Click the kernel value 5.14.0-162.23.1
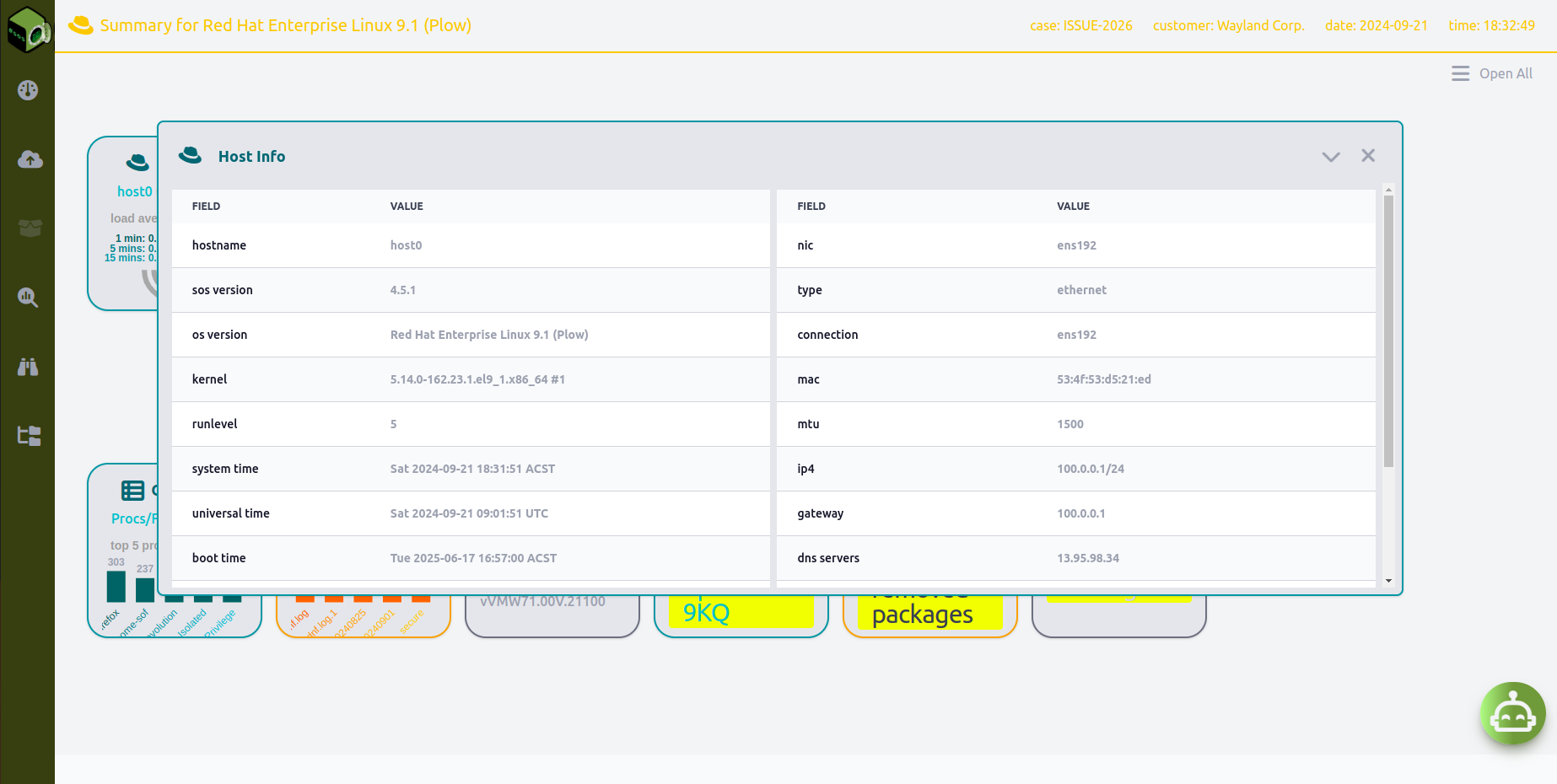Image resolution: width=1557 pixels, height=784 pixels. 477,379
